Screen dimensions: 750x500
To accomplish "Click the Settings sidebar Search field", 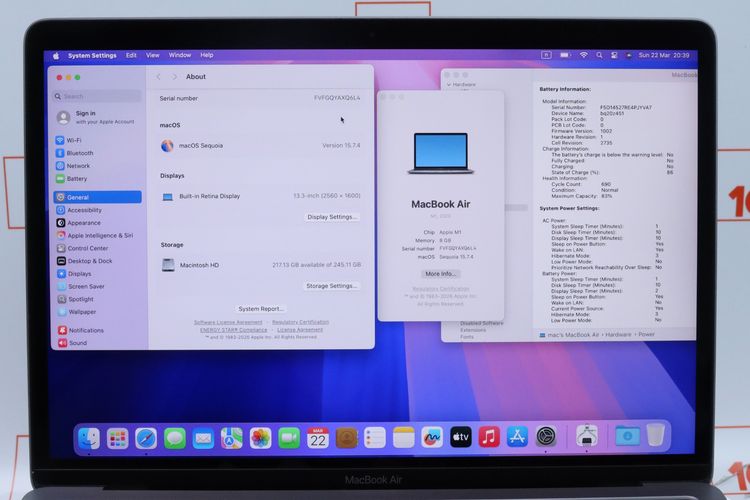I will [98, 96].
